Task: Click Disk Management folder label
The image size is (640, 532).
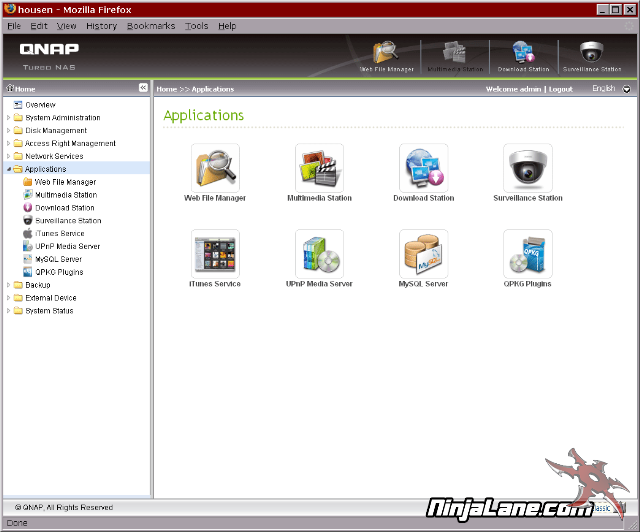Action: pyautogui.click(x=56, y=131)
